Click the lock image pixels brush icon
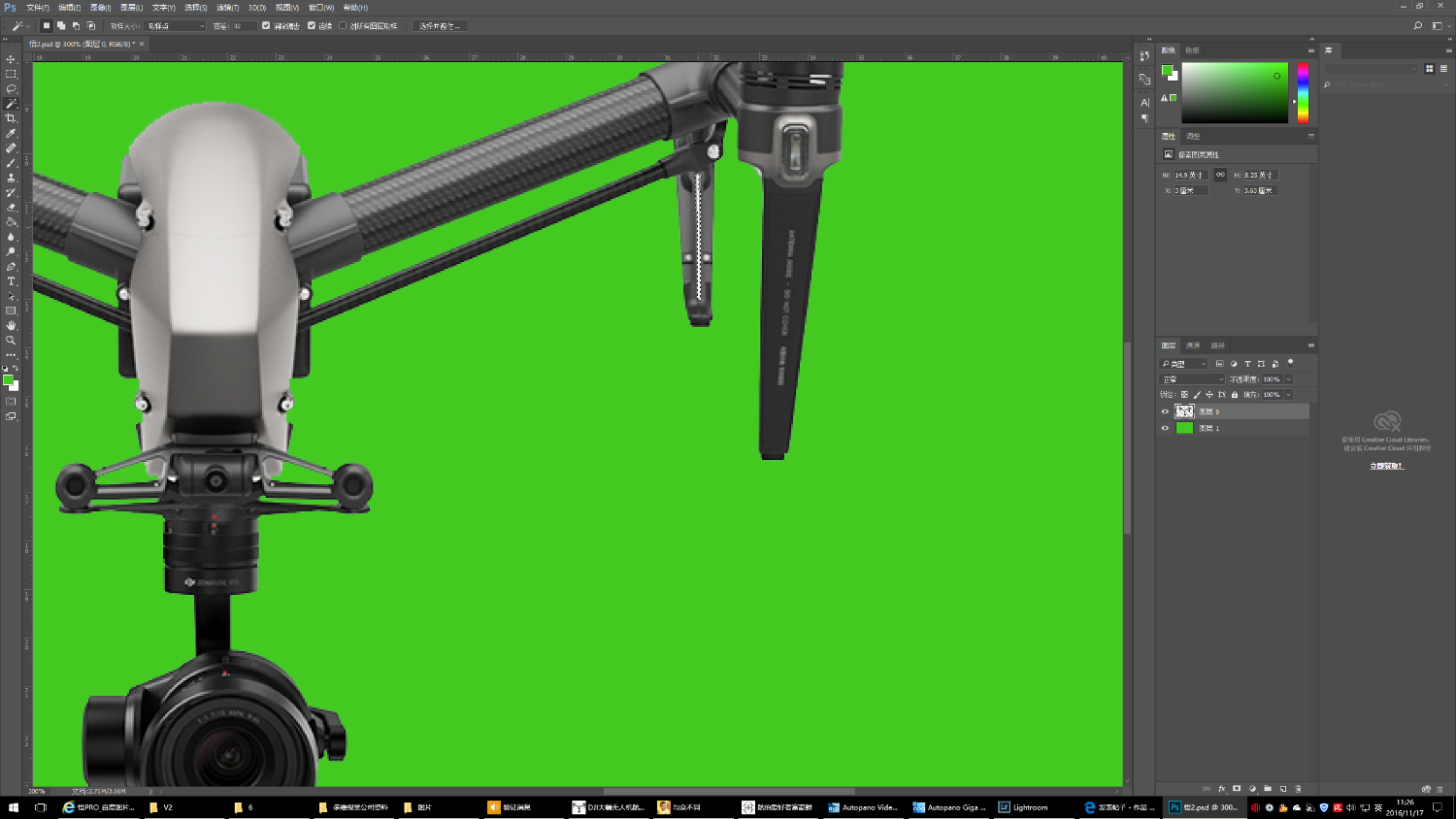Image resolution: width=1456 pixels, height=819 pixels. 1197,395
